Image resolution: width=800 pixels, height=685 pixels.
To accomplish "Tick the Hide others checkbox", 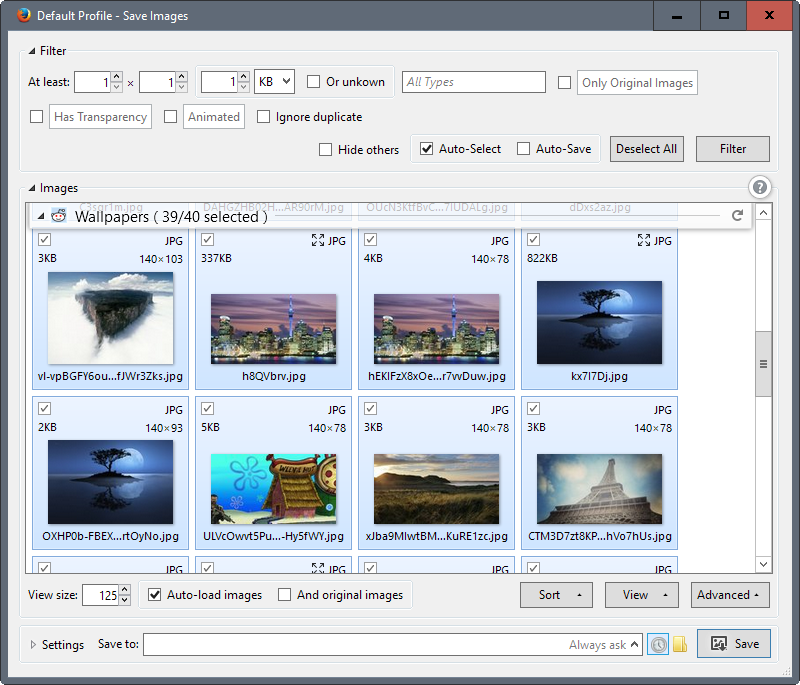I will [325, 149].
